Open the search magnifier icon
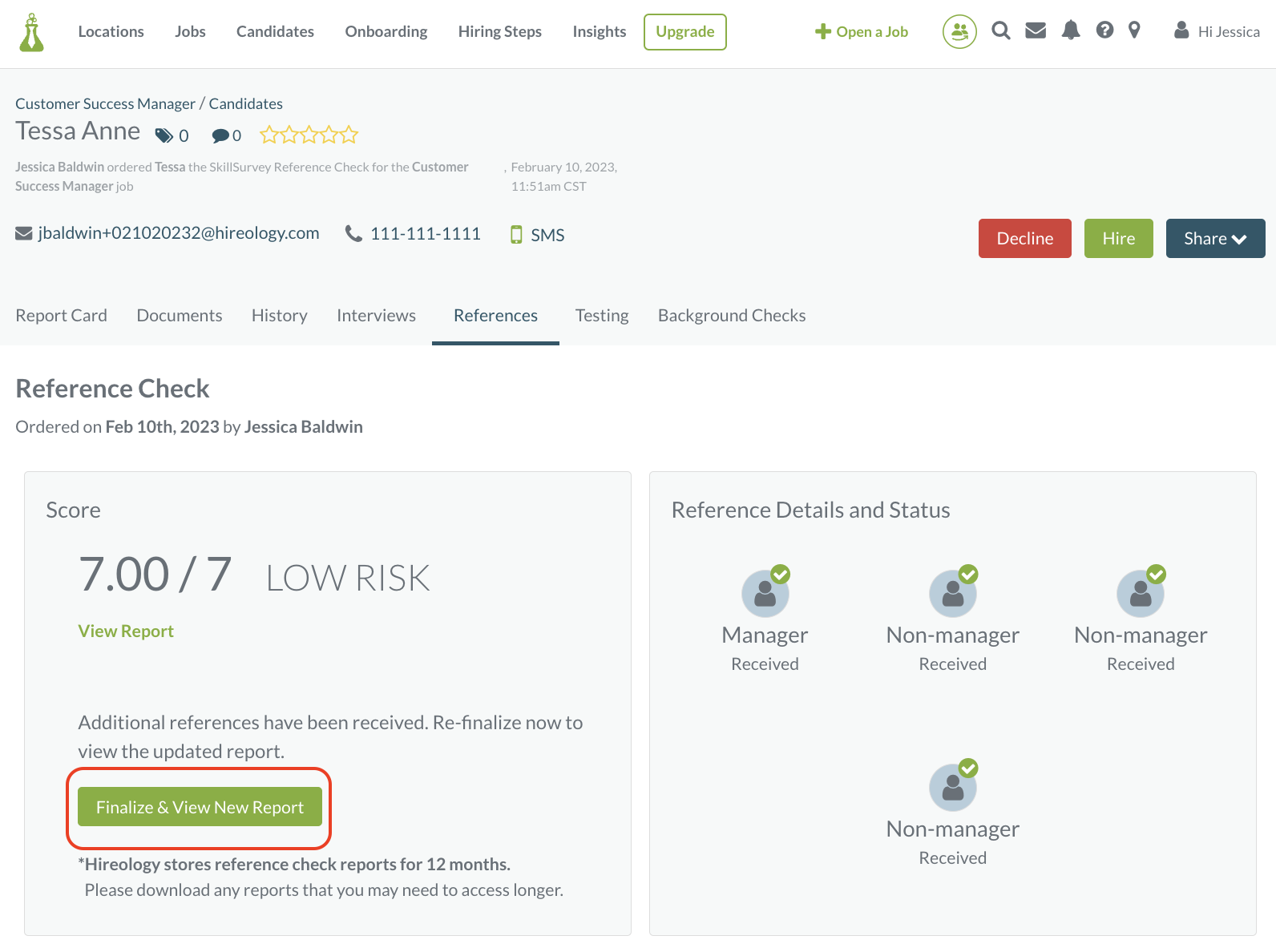The image size is (1276, 952). tap(1000, 31)
